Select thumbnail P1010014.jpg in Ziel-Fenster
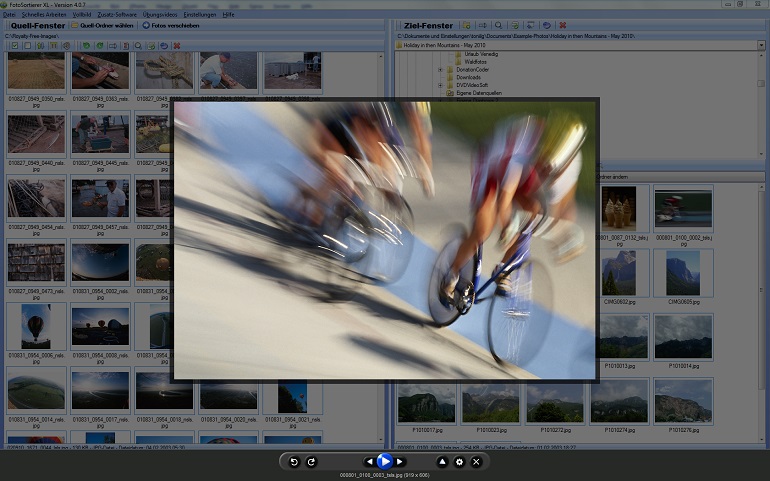 click(x=683, y=337)
